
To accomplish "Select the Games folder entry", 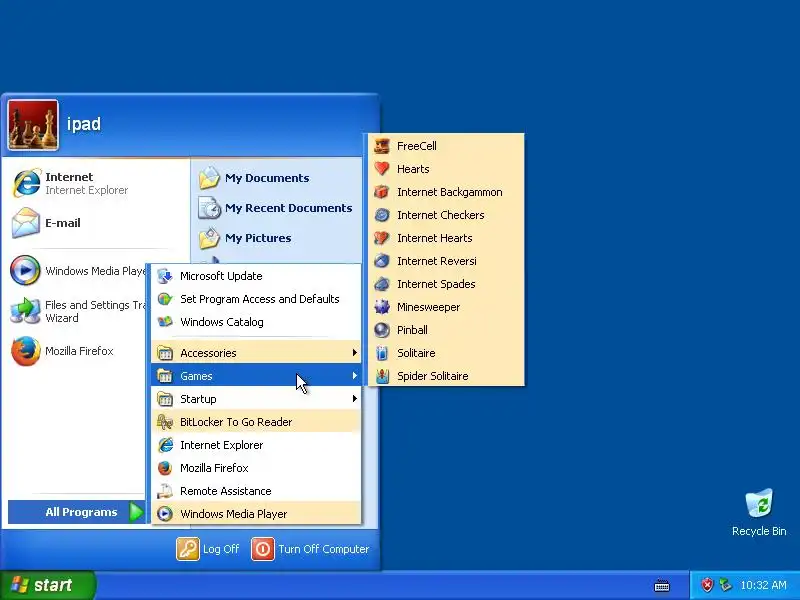I will coord(256,376).
